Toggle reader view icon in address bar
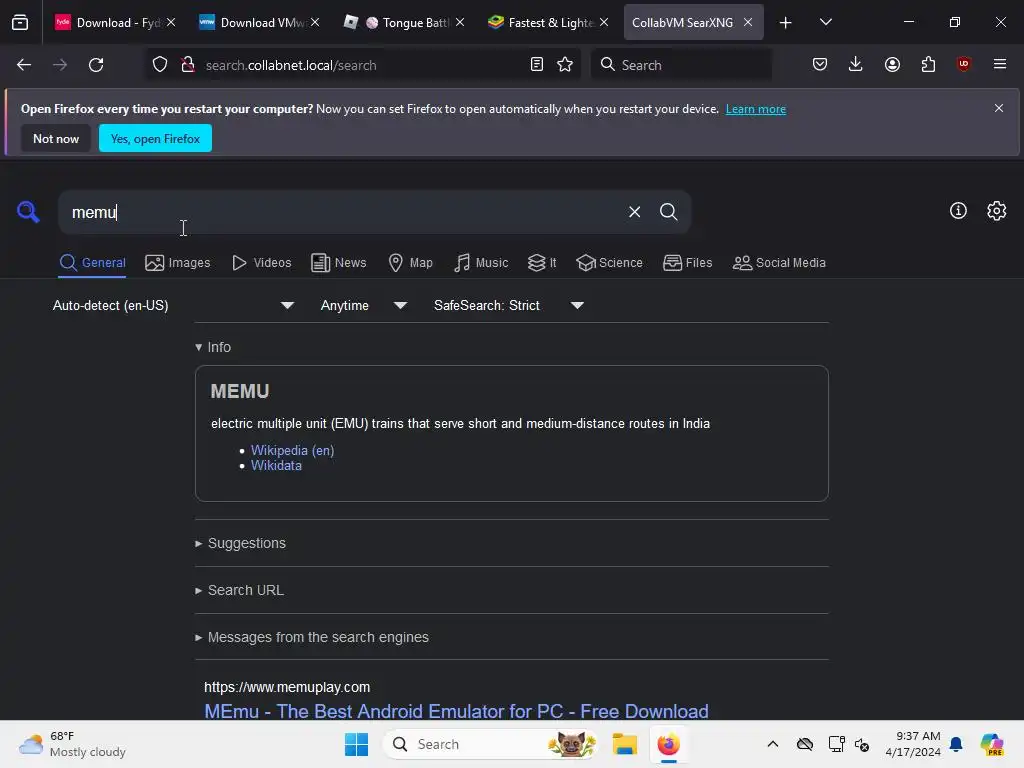 (536, 65)
